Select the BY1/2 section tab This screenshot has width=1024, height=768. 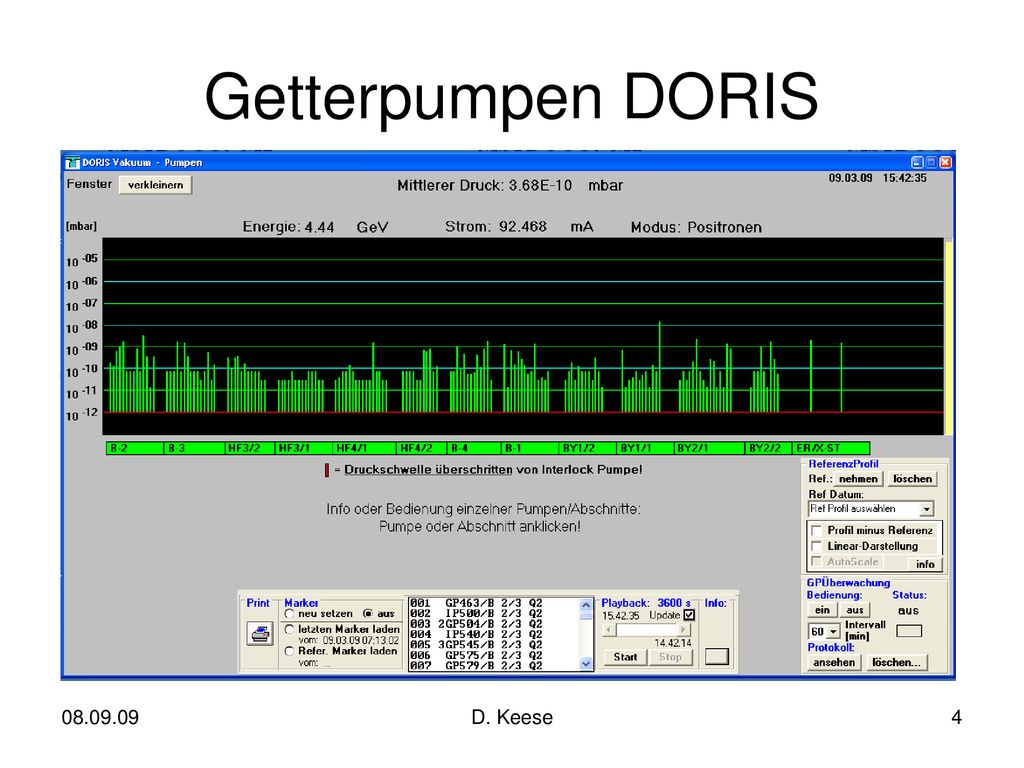pyautogui.click(x=588, y=448)
